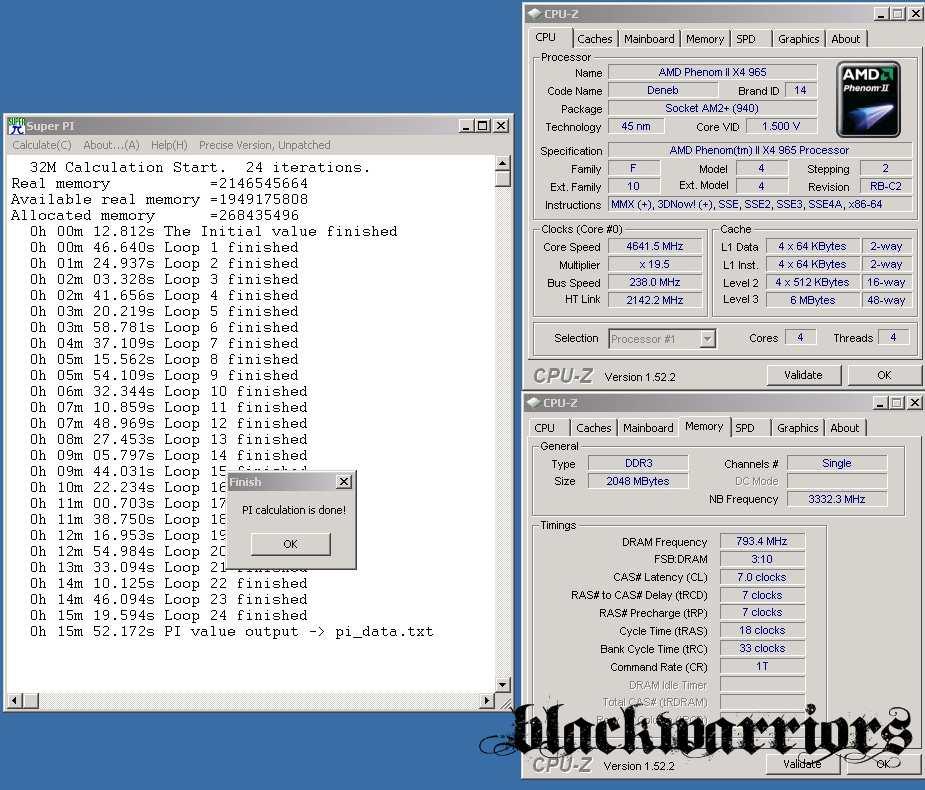Click the FSB:DRAM value 3:10
Image resolution: width=925 pixels, height=790 pixels.
pyautogui.click(x=762, y=559)
